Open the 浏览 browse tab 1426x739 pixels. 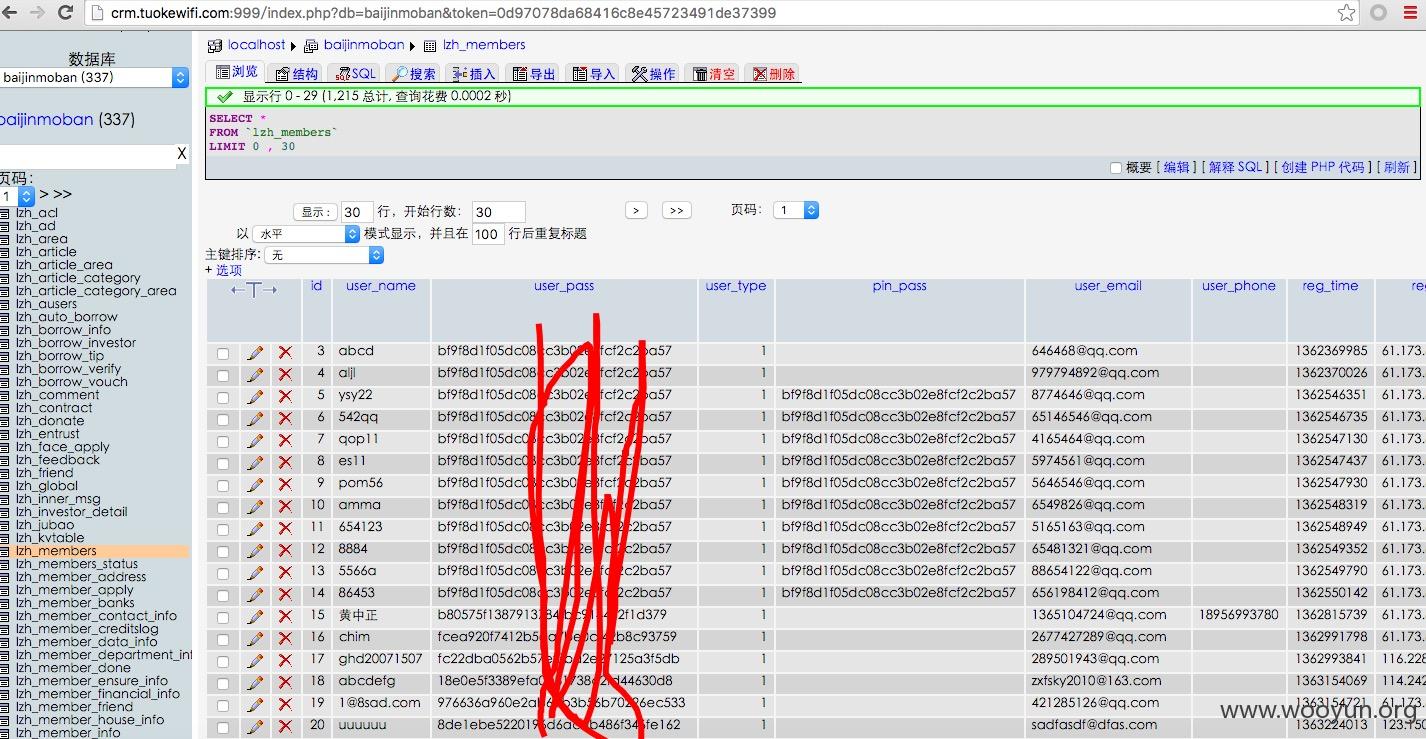(x=237, y=72)
